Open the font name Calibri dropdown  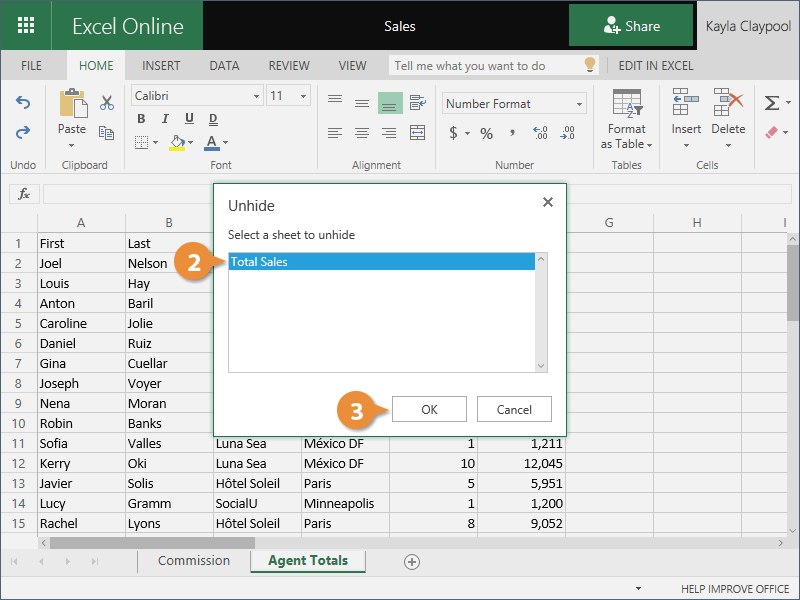click(196, 96)
